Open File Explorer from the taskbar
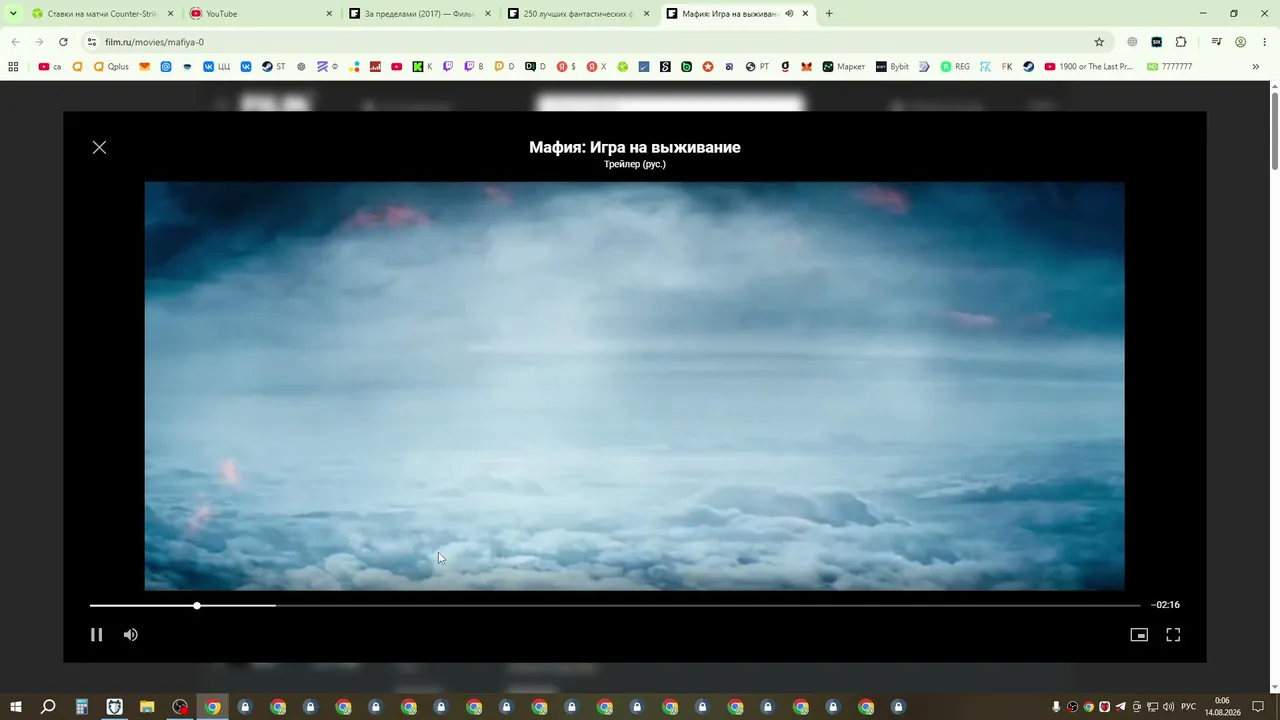 [147, 707]
